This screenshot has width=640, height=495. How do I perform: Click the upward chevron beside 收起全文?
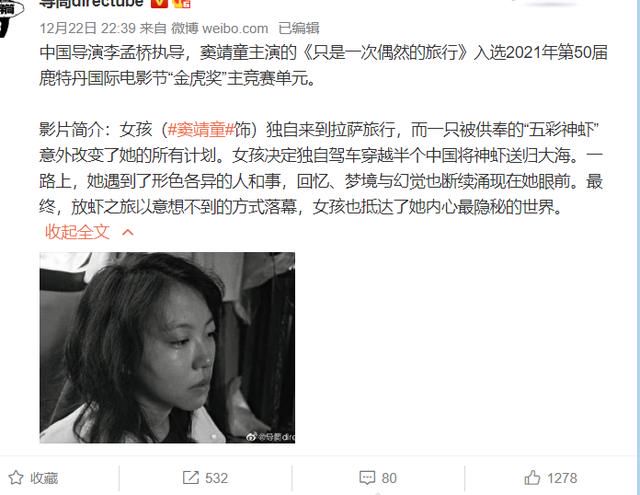tap(128, 232)
